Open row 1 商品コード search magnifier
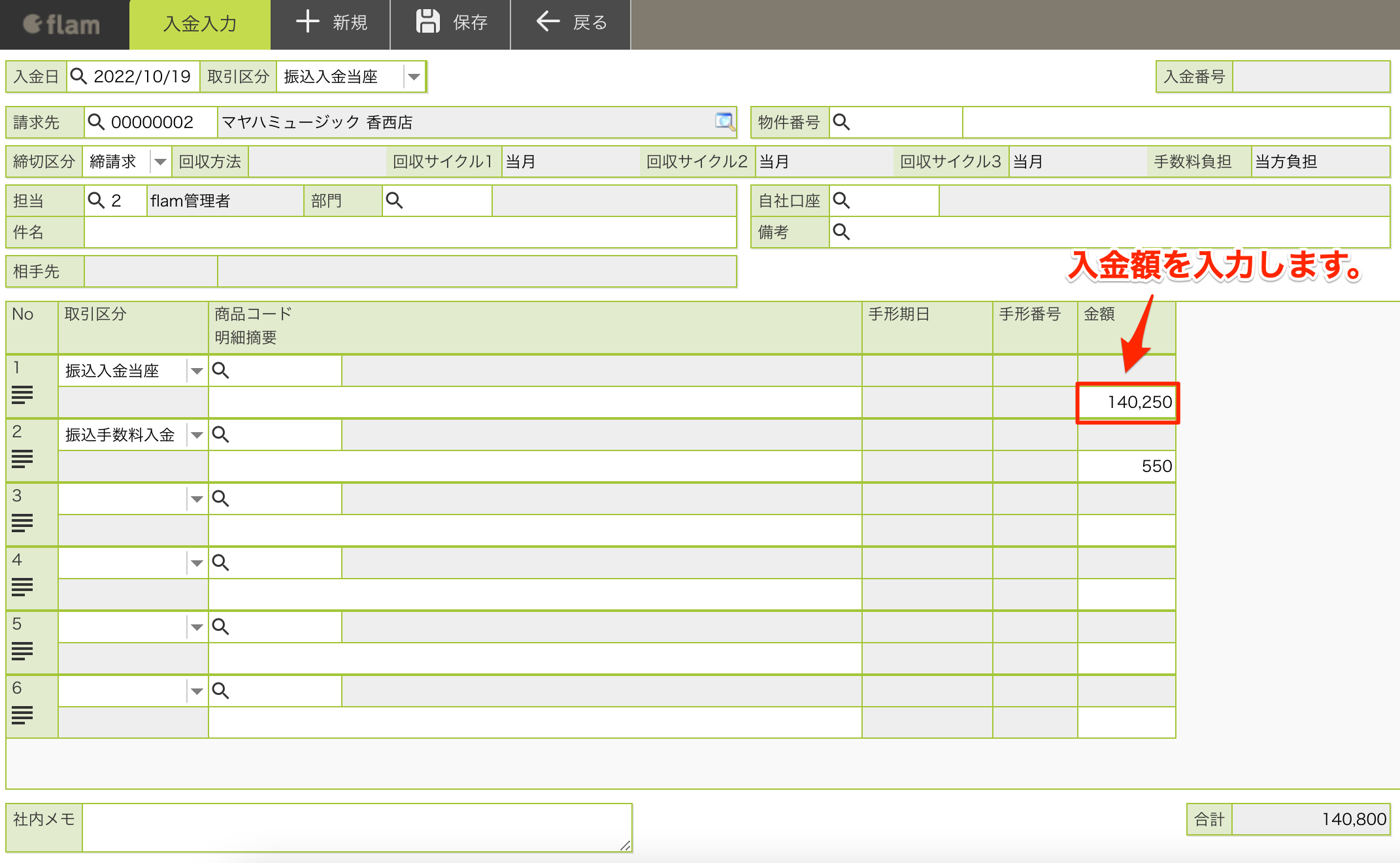The image size is (1400, 863). click(x=220, y=371)
